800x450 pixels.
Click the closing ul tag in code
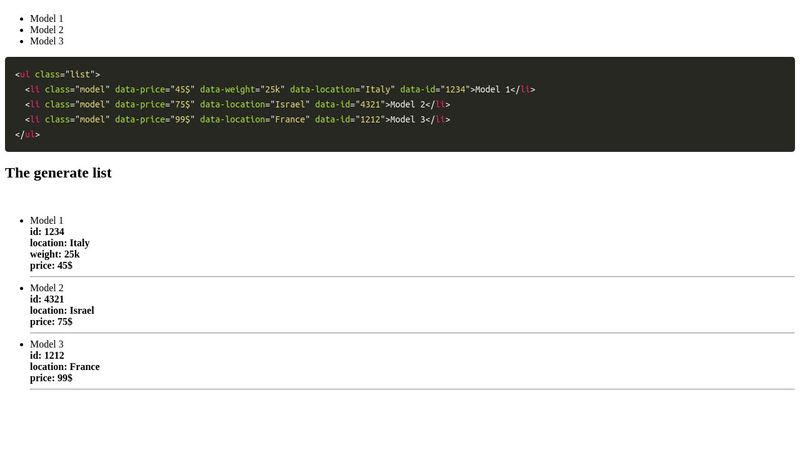click(28, 135)
